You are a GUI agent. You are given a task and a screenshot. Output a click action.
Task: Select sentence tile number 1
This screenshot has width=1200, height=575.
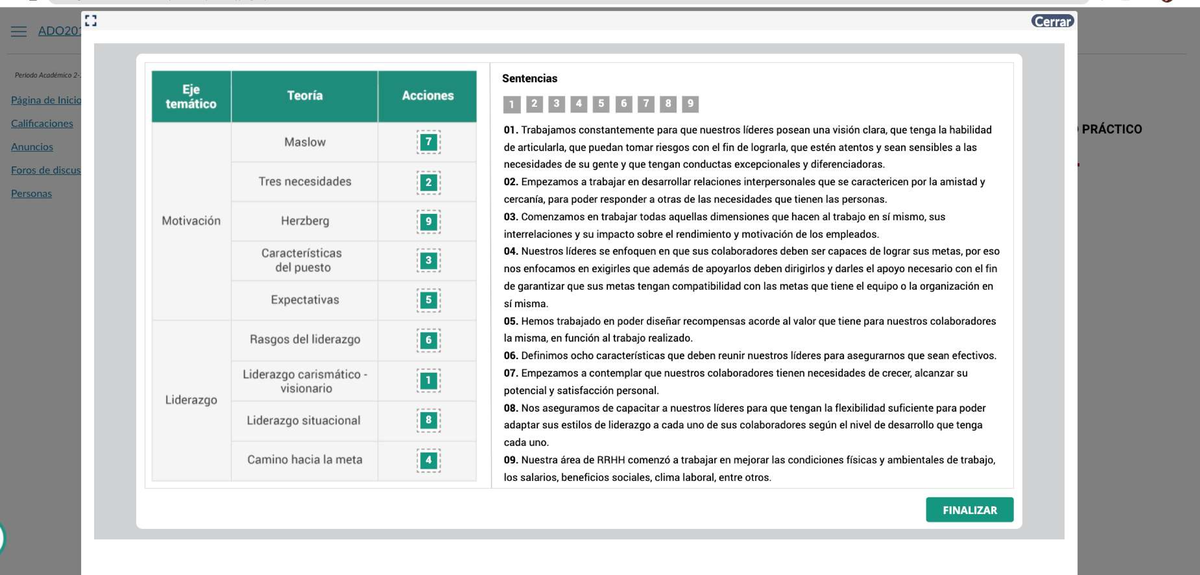(512, 103)
